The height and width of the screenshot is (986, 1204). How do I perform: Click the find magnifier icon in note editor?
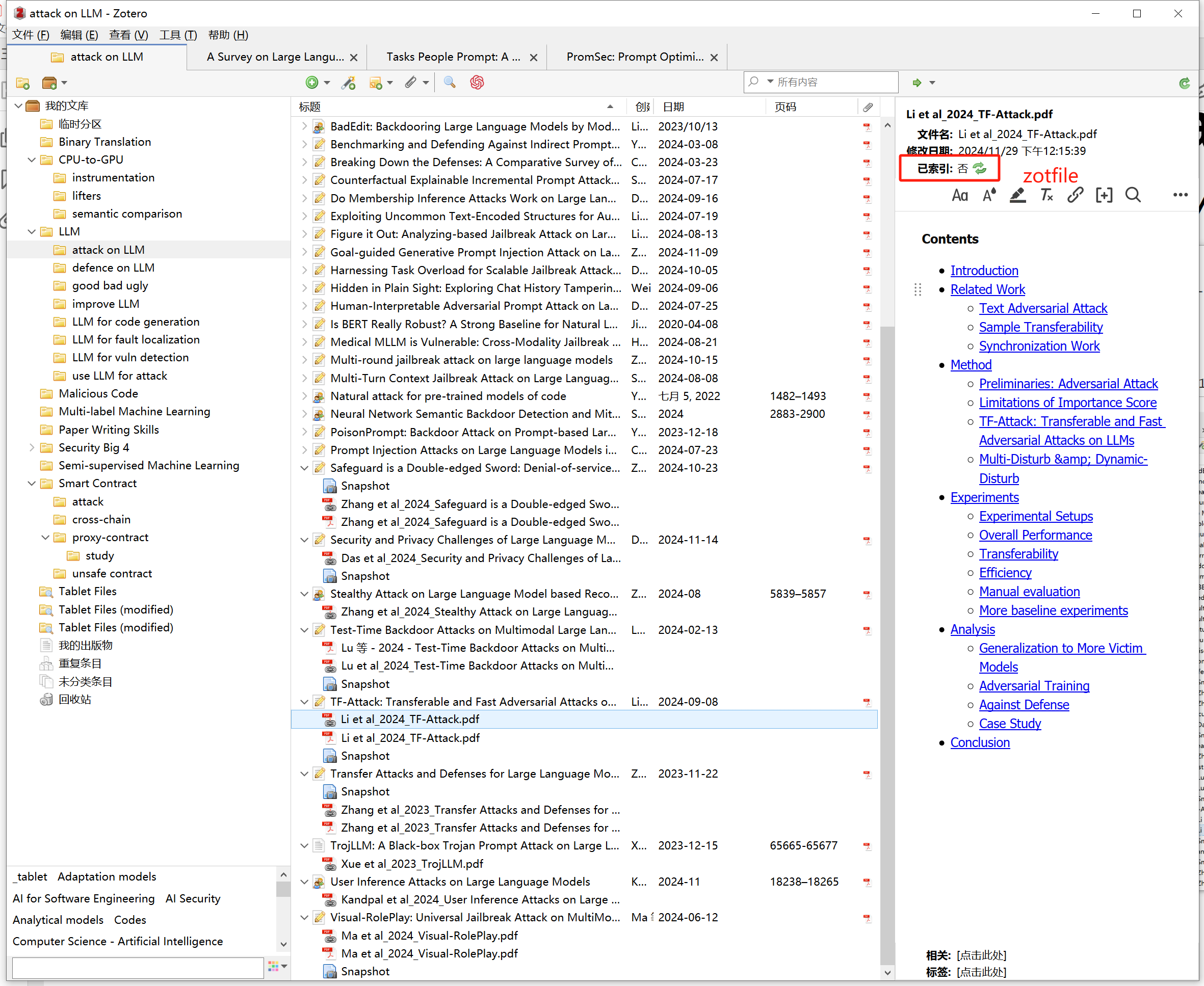(x=1133, y=195)
